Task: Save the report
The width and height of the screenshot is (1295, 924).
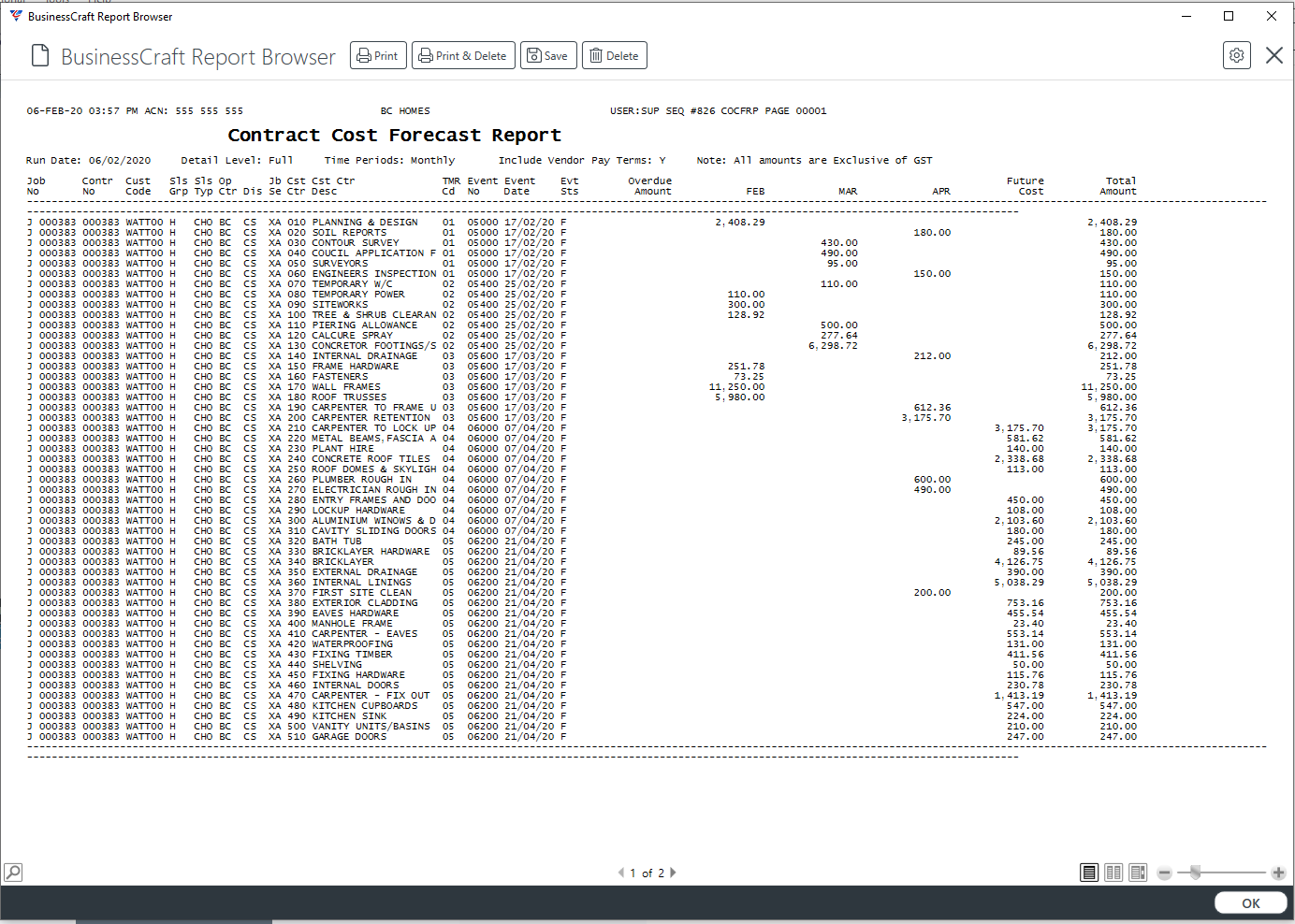Action: pos(548,55)
